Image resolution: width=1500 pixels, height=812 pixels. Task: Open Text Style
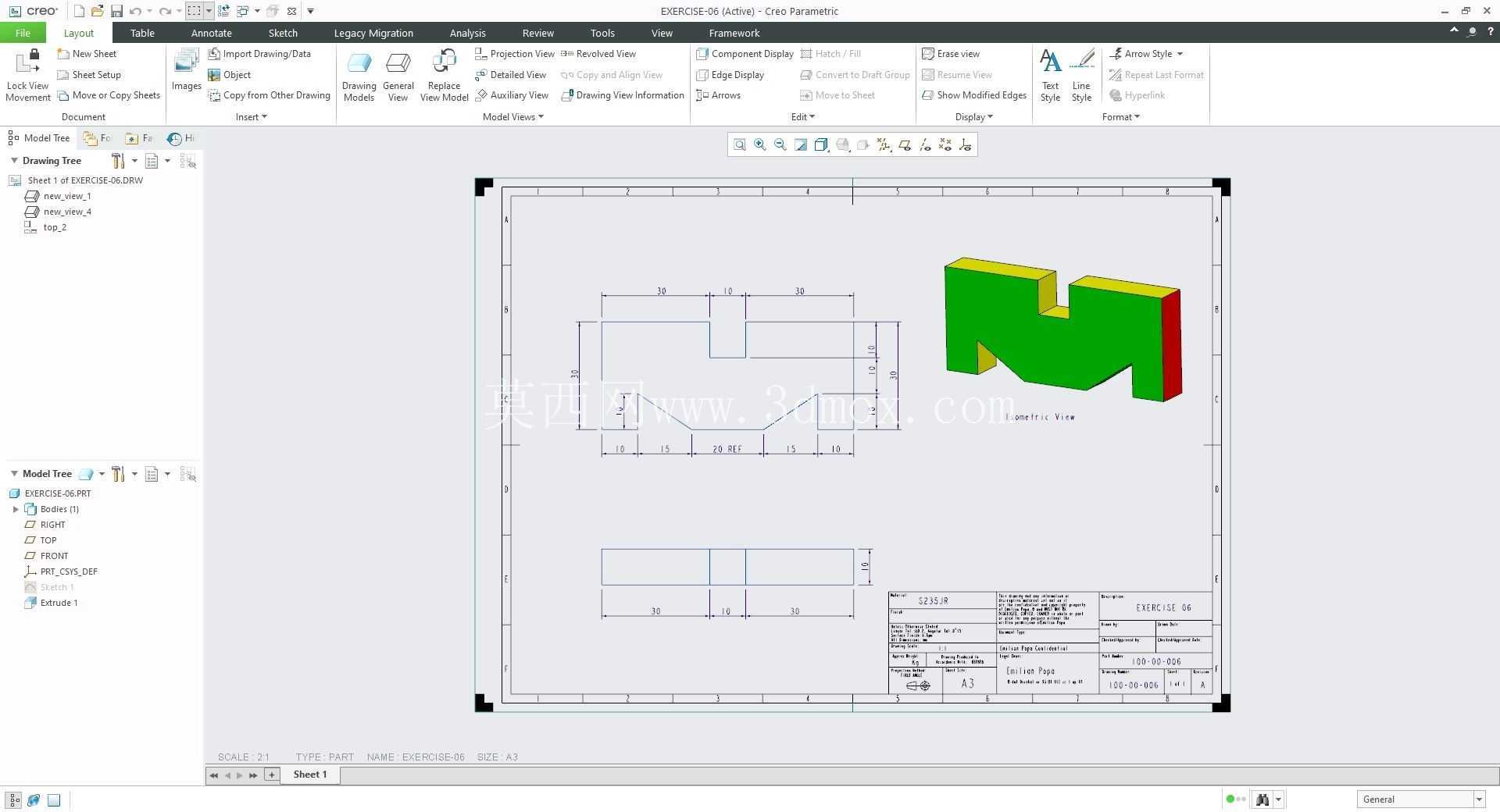click(x=1050, y=76)
